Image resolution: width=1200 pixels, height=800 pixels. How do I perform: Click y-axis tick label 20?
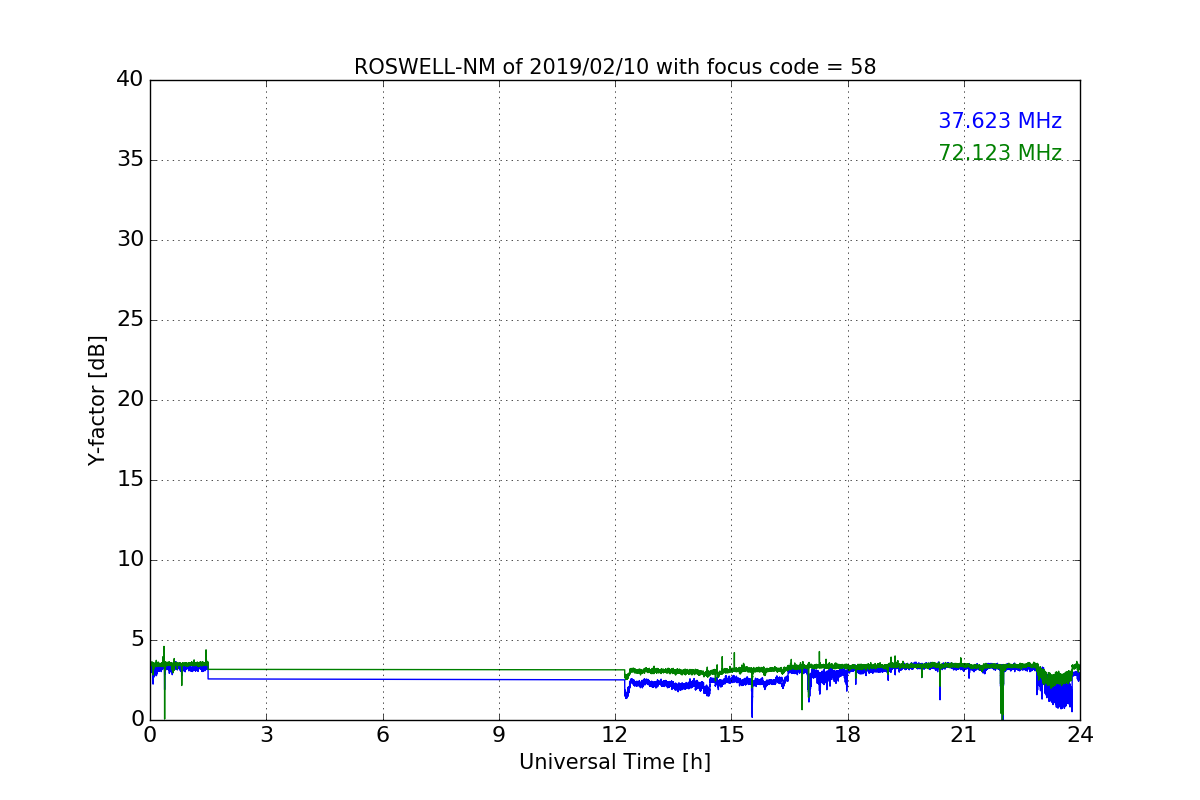(x=130, y=400)
